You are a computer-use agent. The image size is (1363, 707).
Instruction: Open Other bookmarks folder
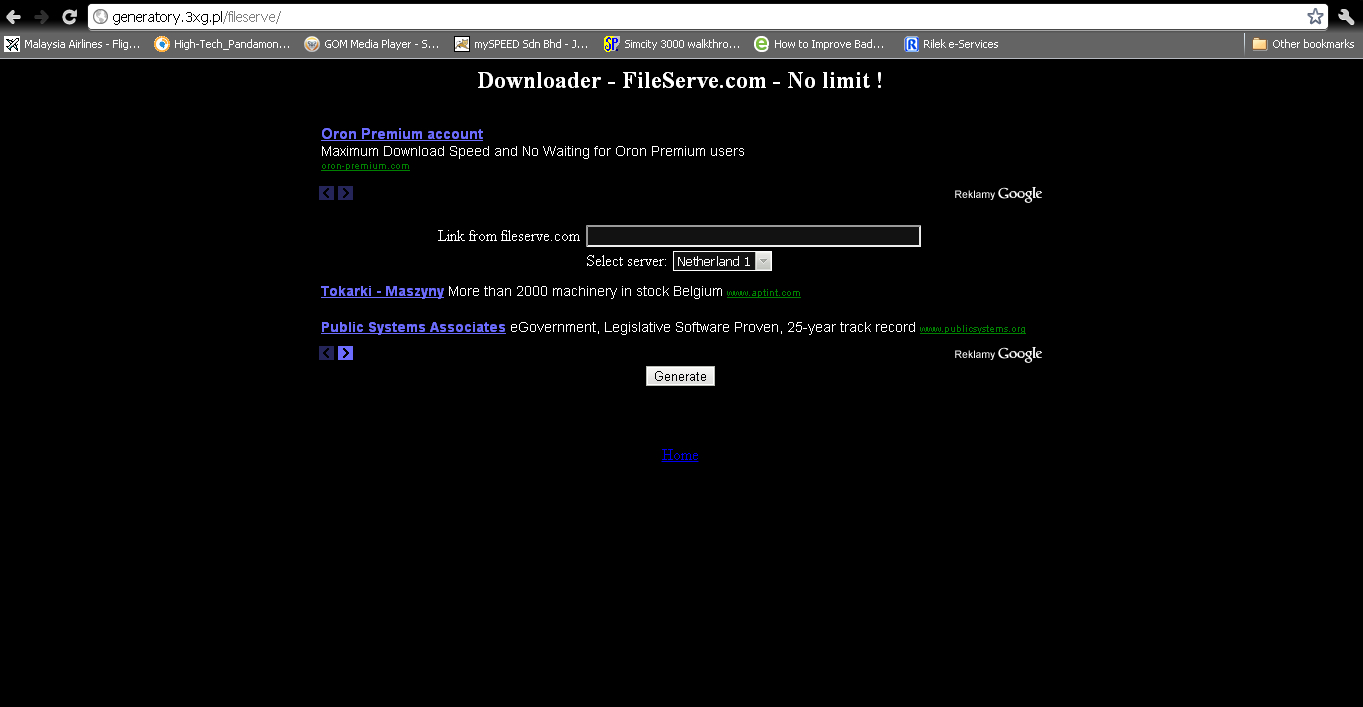1303,44
